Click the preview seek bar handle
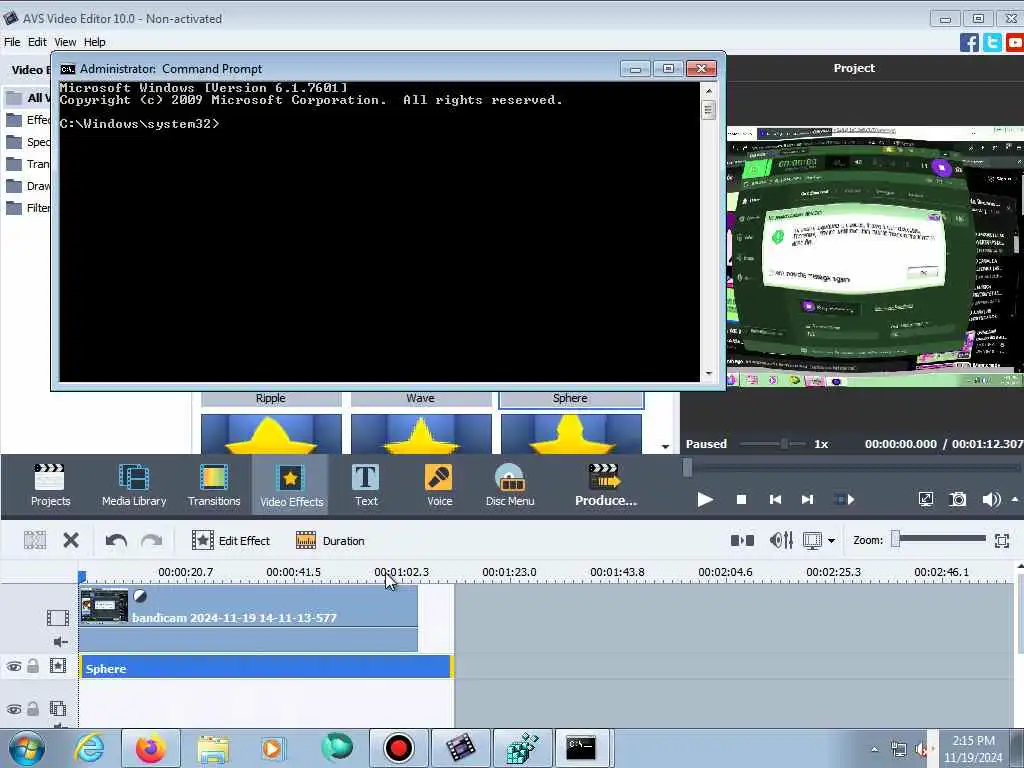The height and width of the screenshot is (768, 1024). pyautogui.click(x=687, y=468)
